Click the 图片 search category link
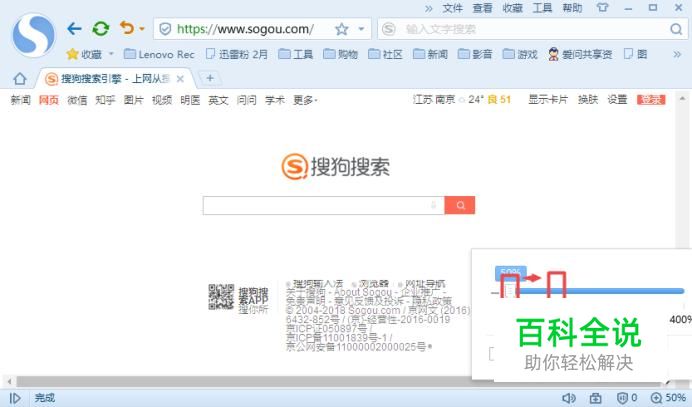Viewport: 692px width, 407px height. [x=134, y=100]
